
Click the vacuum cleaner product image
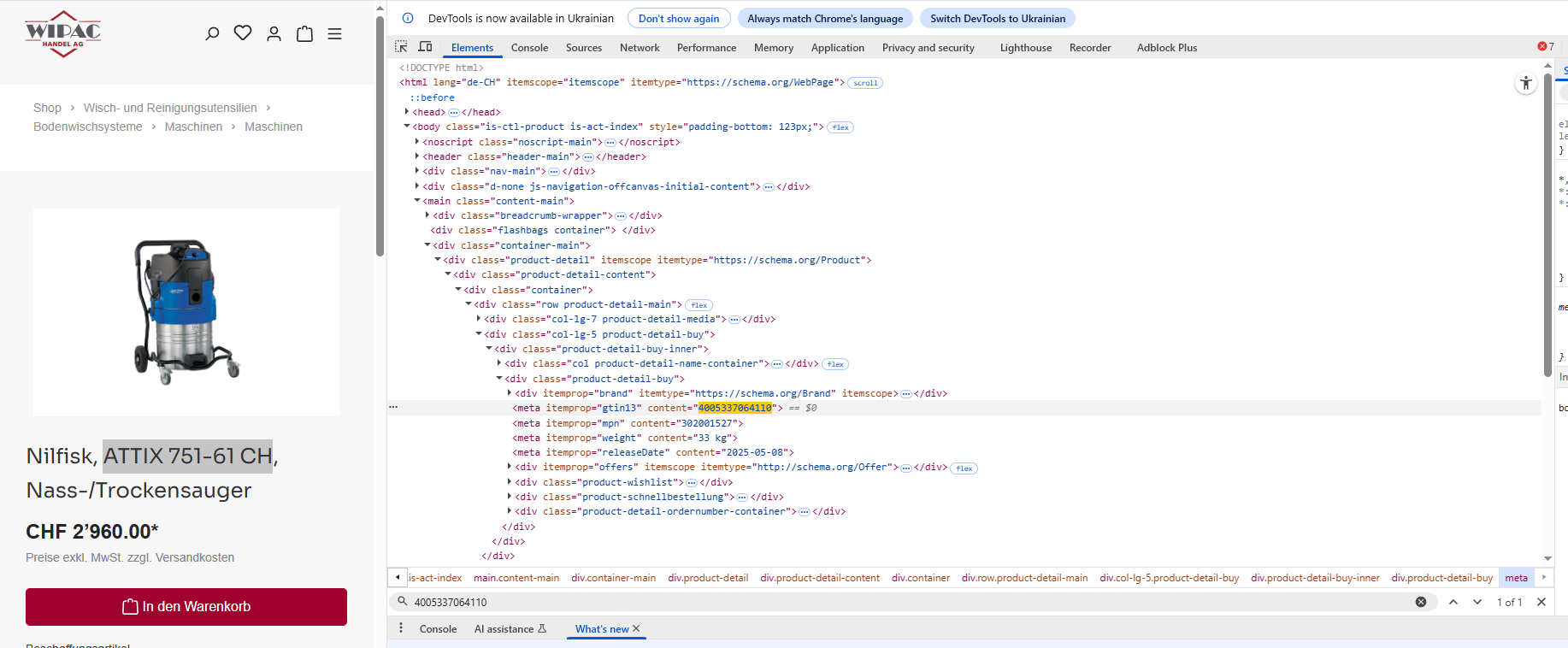click(x=186, y=312)
